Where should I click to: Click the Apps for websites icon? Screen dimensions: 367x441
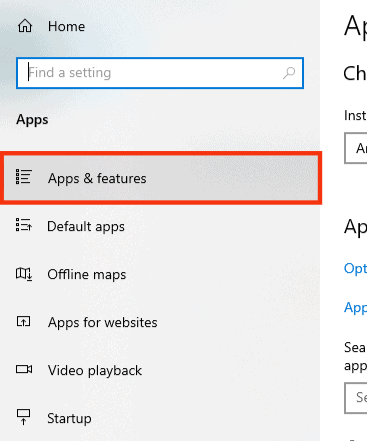tap(23, 321)
